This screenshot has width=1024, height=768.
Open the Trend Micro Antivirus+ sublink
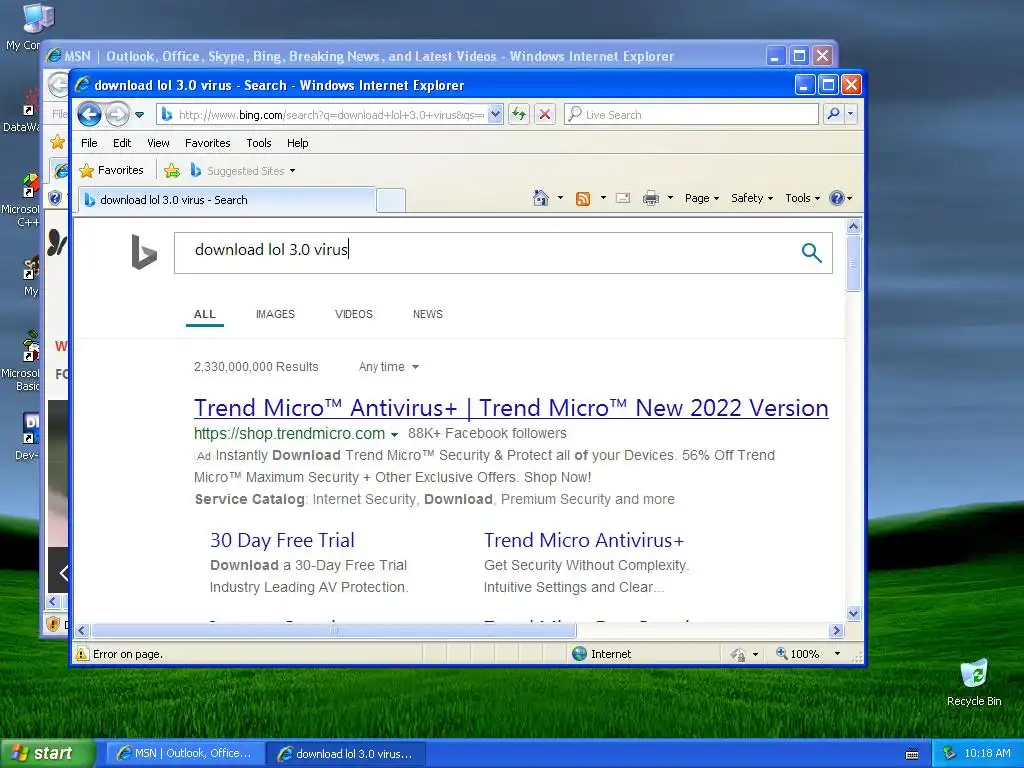[584, 540]
